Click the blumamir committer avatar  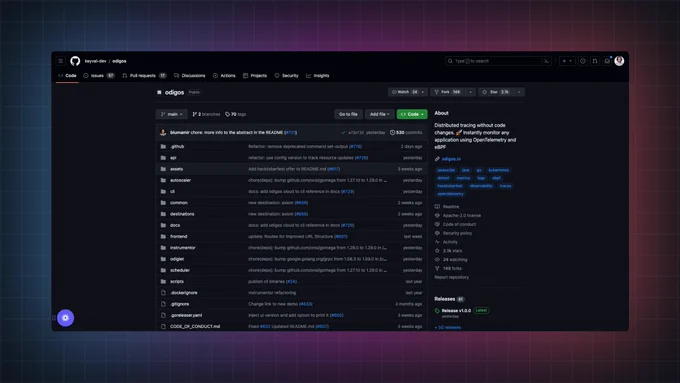(163, 133)
